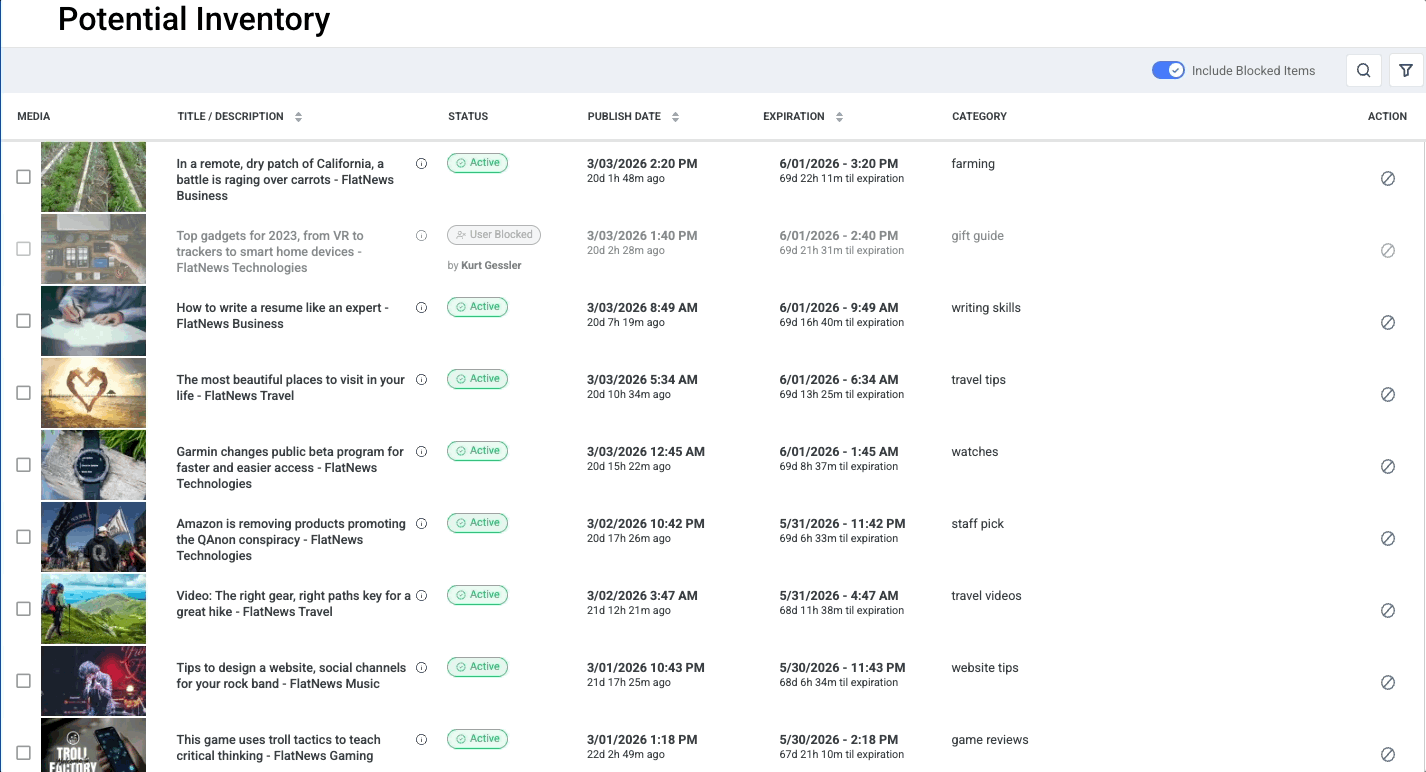Sort table by Expiration column
Image resolution: width=1426 pixels, height=772 pixels.
[x=839, y=117]
